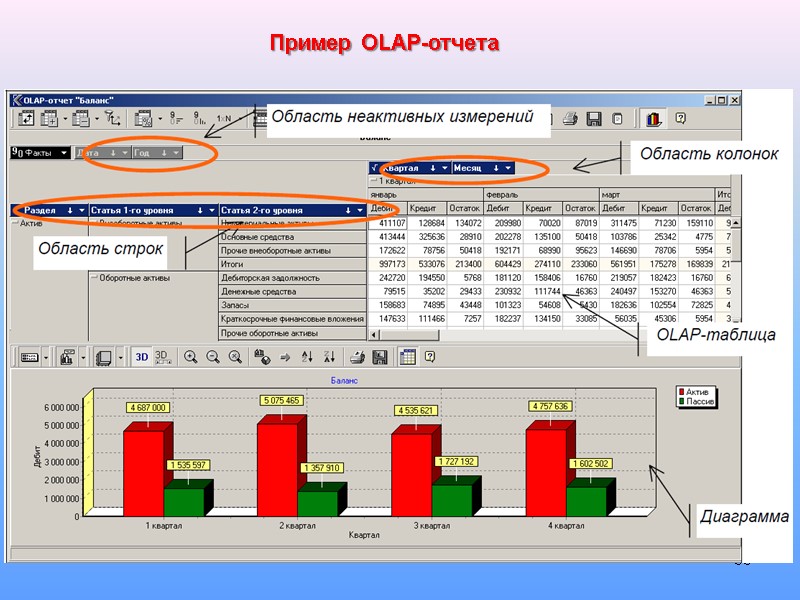Click the table grid icon near chart help

coord(409,356)
